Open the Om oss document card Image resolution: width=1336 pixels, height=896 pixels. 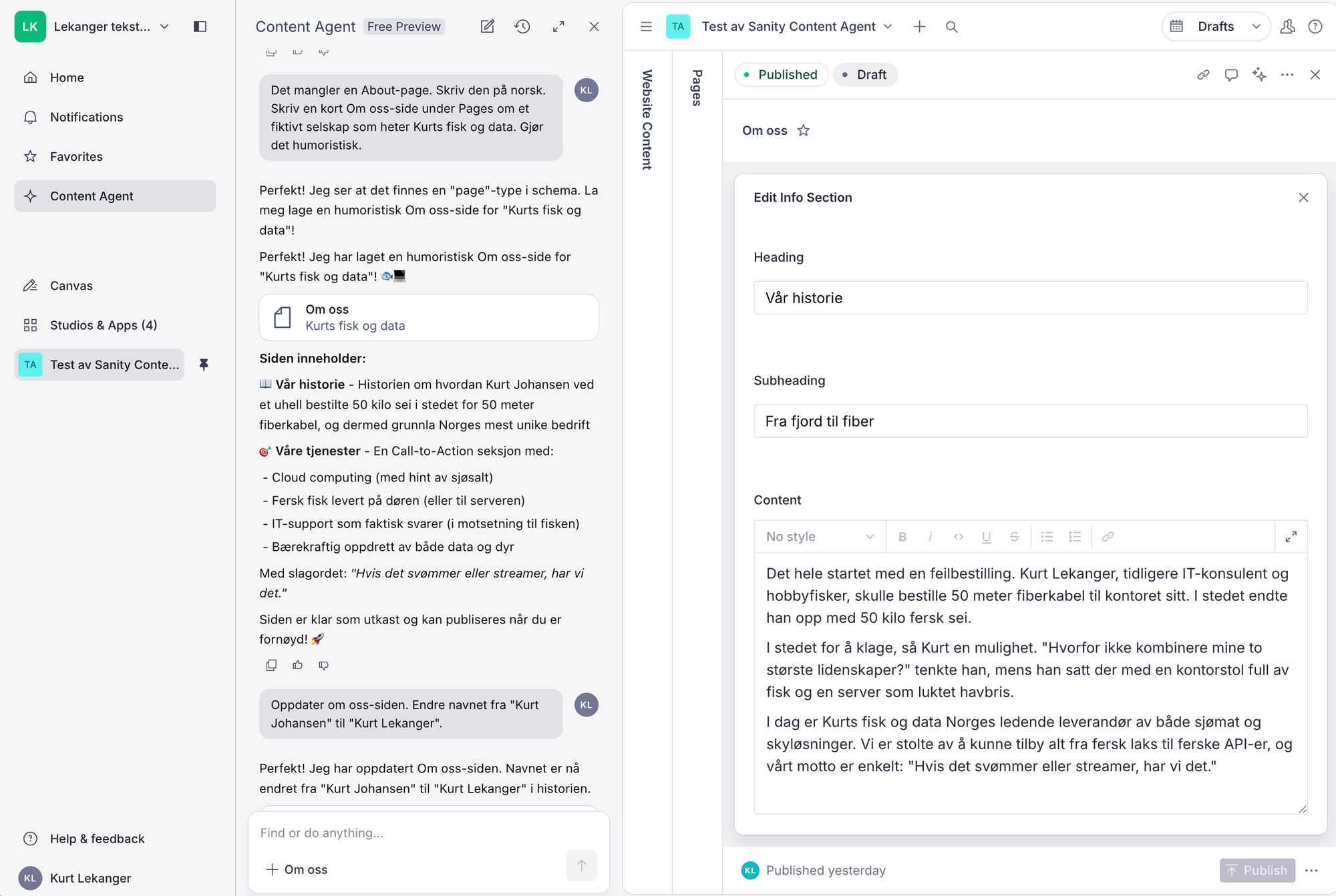click(428, 318)
